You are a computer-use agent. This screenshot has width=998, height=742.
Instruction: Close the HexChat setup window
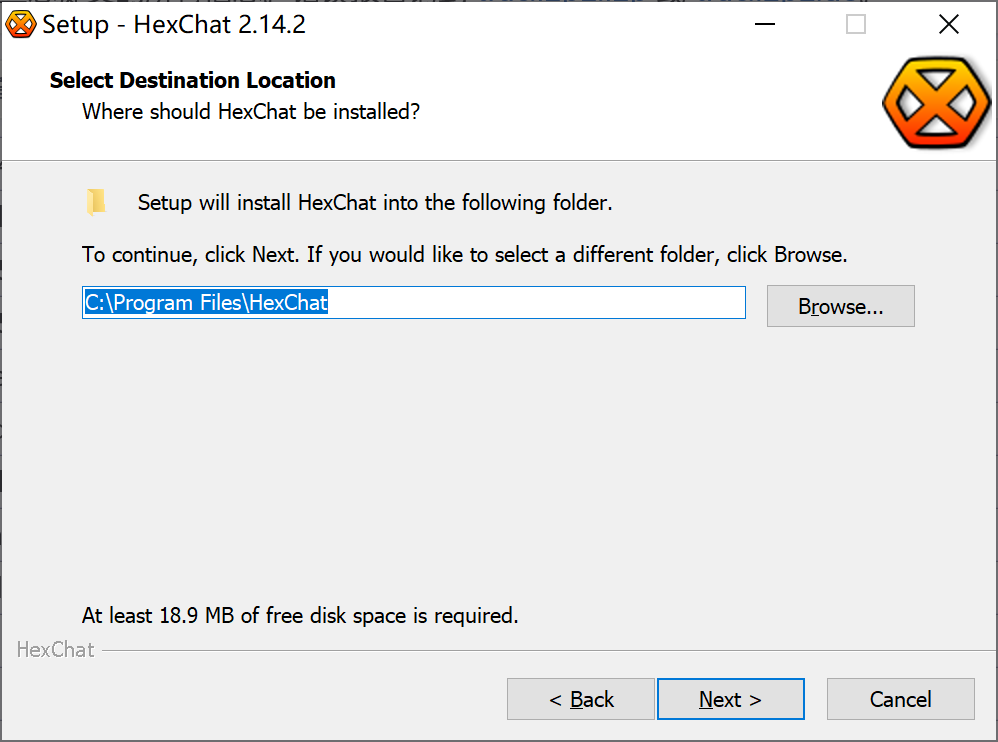click(949, 25)
